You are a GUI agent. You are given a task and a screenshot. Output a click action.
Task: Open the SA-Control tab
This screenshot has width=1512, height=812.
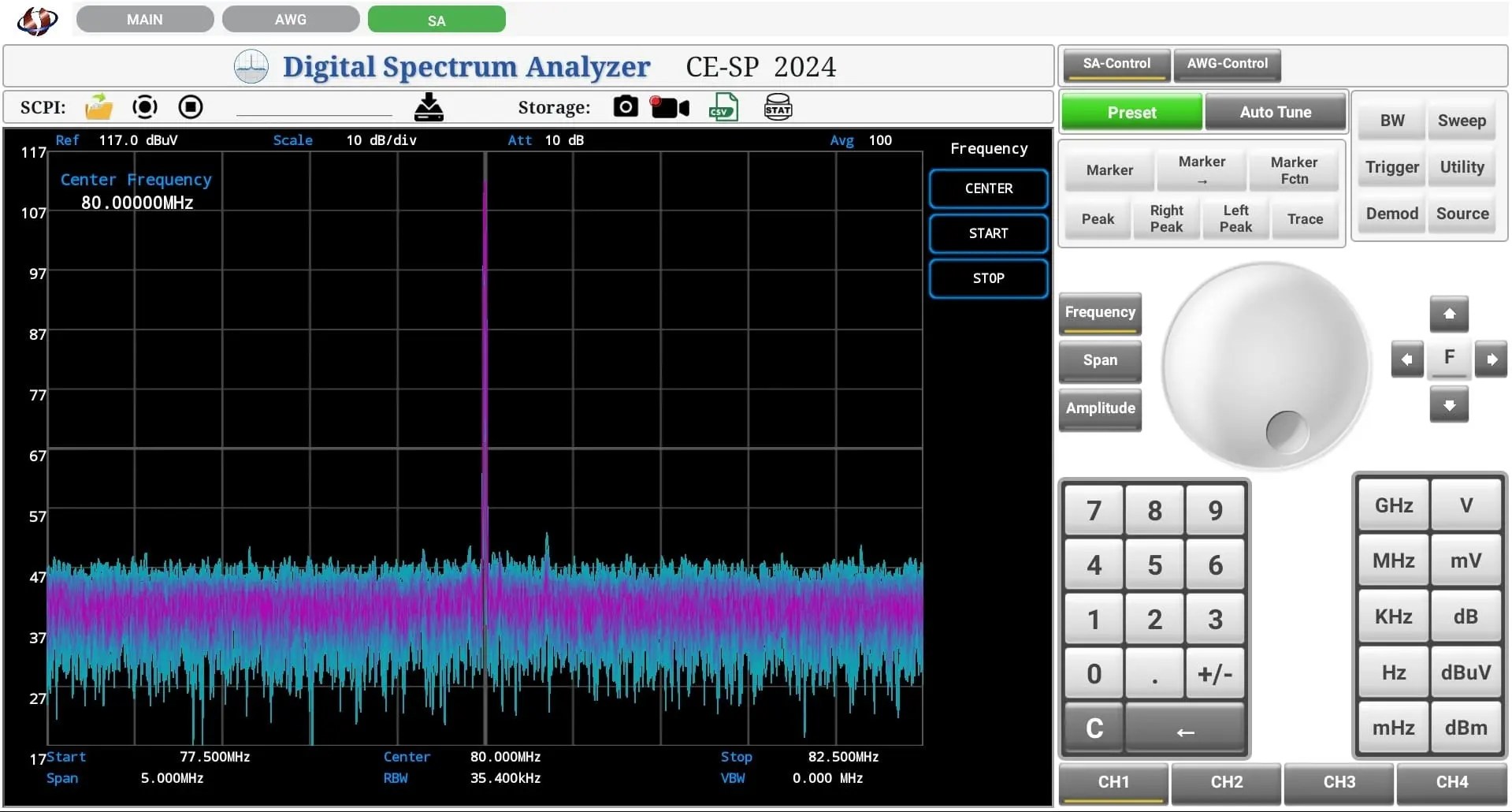pos(1116,65)
